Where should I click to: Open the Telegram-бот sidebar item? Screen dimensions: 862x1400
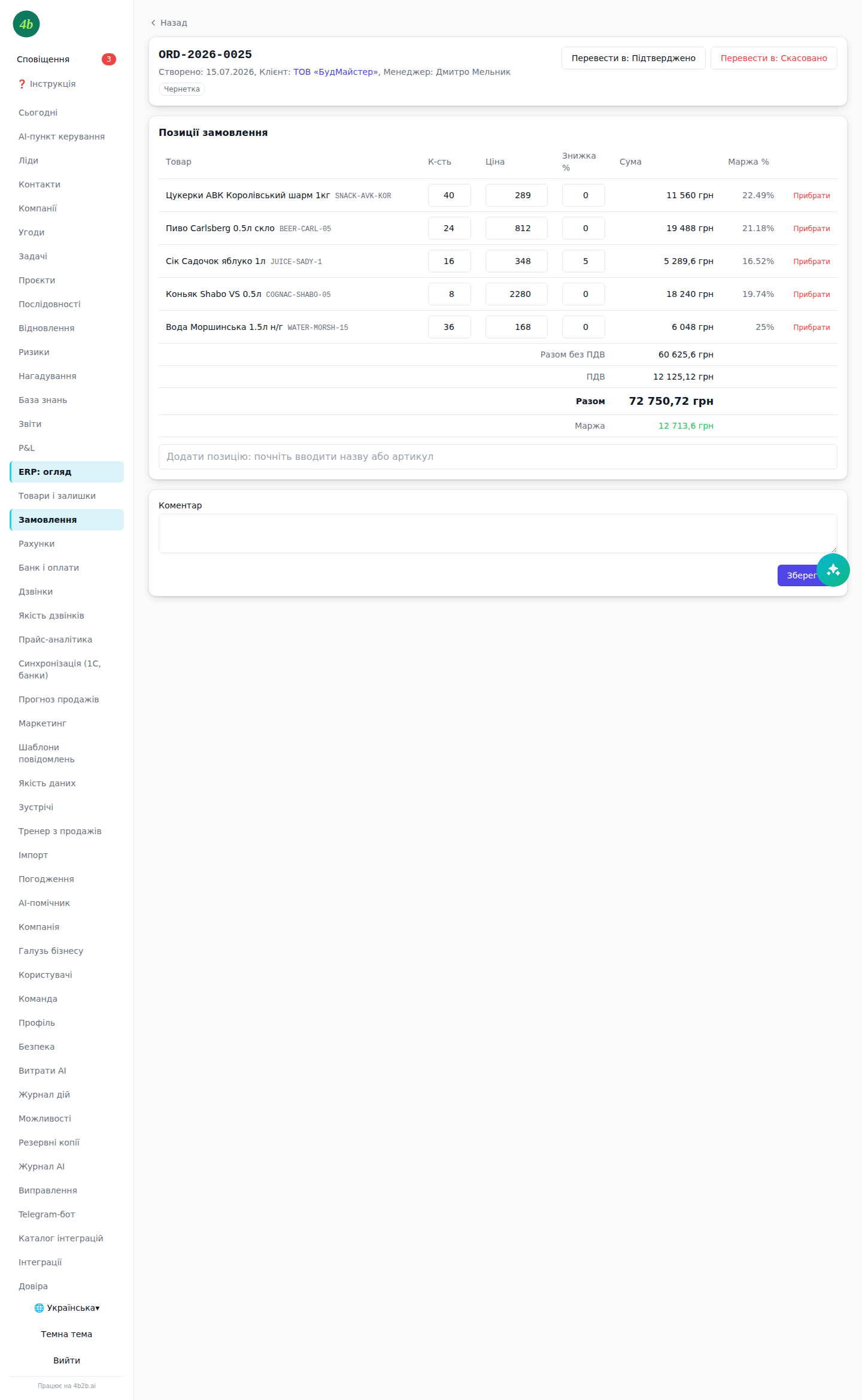coord(66,1214)
